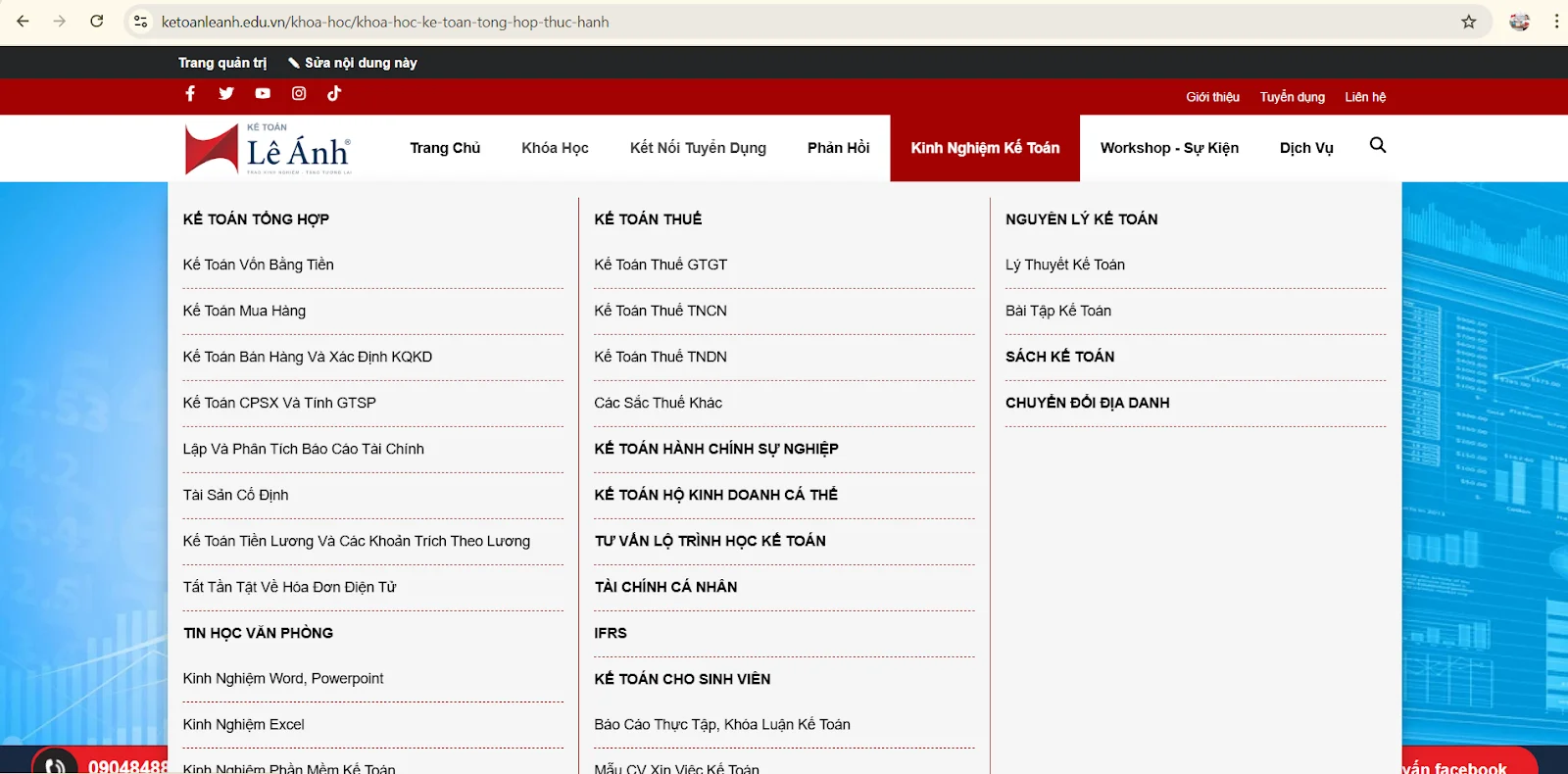Click the browser address bar

click(x=784, y=22)
